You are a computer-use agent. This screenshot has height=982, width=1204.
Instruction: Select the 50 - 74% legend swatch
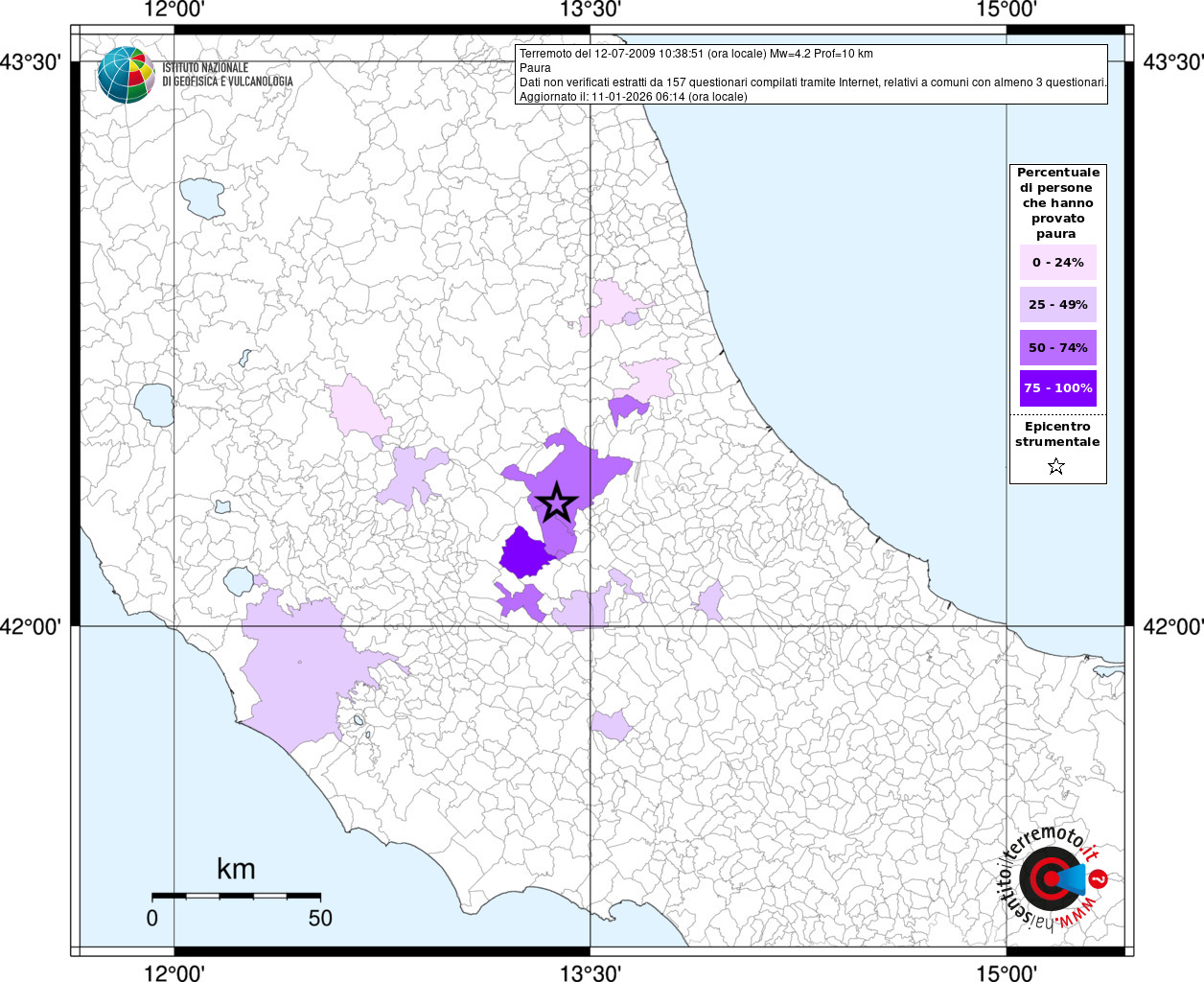(1057, 348)
